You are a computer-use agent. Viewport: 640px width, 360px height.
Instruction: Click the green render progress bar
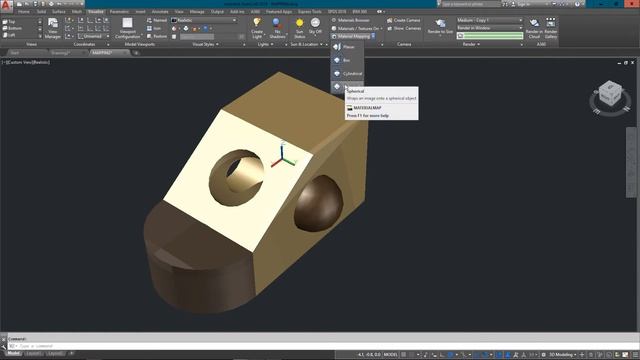[x=489, y=36]
